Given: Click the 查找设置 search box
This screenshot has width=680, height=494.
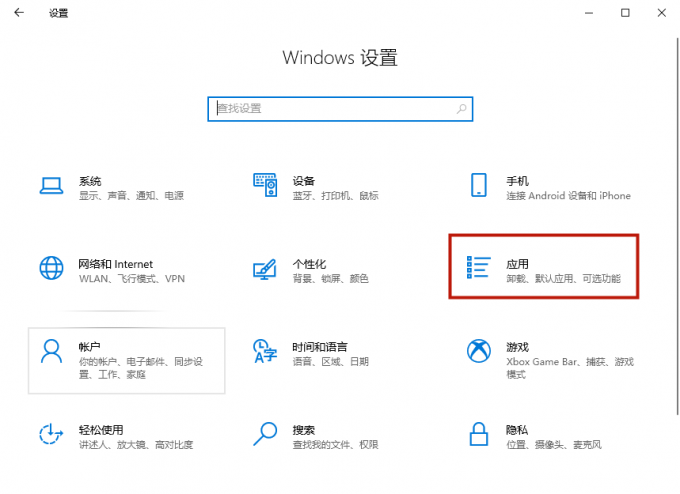Looking at the screenshot, I should coord(340,109).
